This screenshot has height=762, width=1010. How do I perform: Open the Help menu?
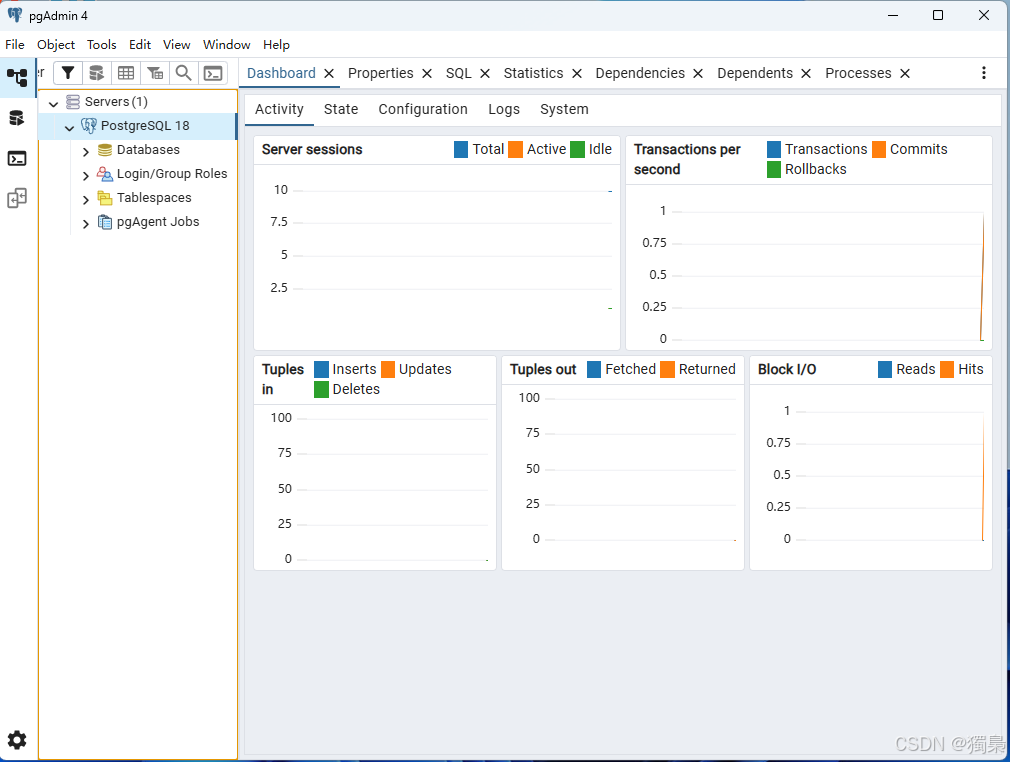[x=276, y=44]
